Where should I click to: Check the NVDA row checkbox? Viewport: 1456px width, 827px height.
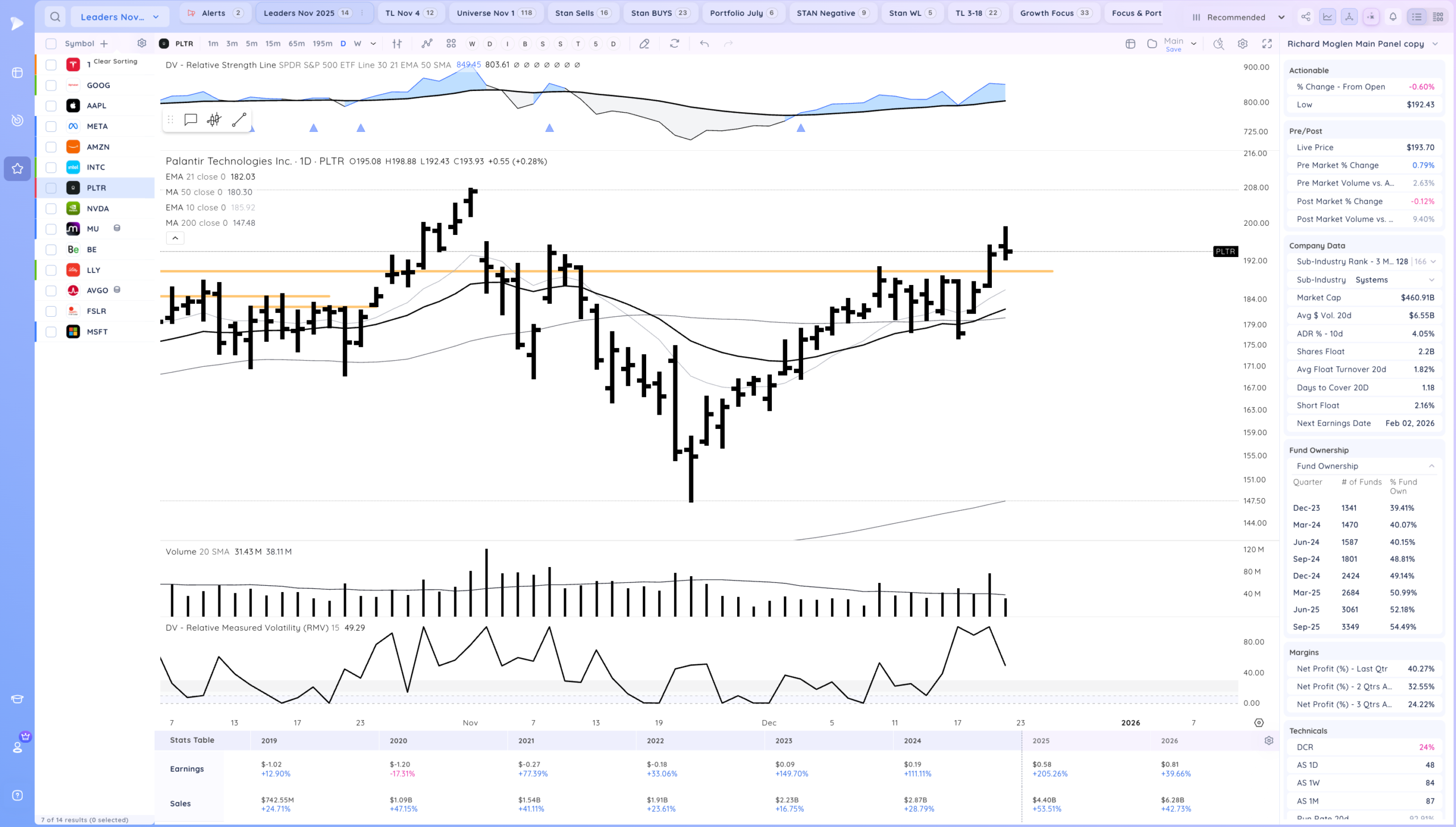click(51, 209)
